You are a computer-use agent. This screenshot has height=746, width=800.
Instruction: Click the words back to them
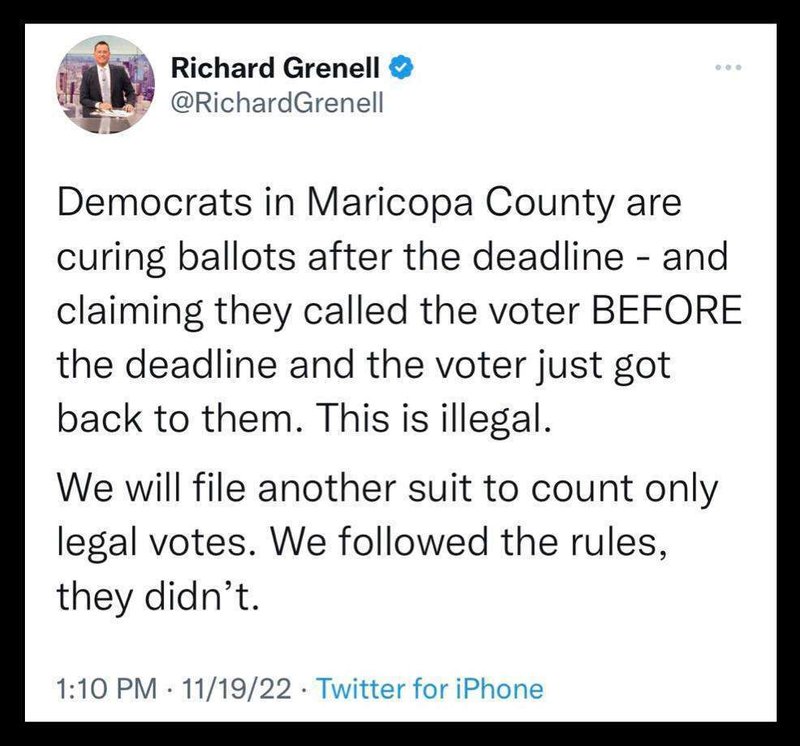(177, 418)
